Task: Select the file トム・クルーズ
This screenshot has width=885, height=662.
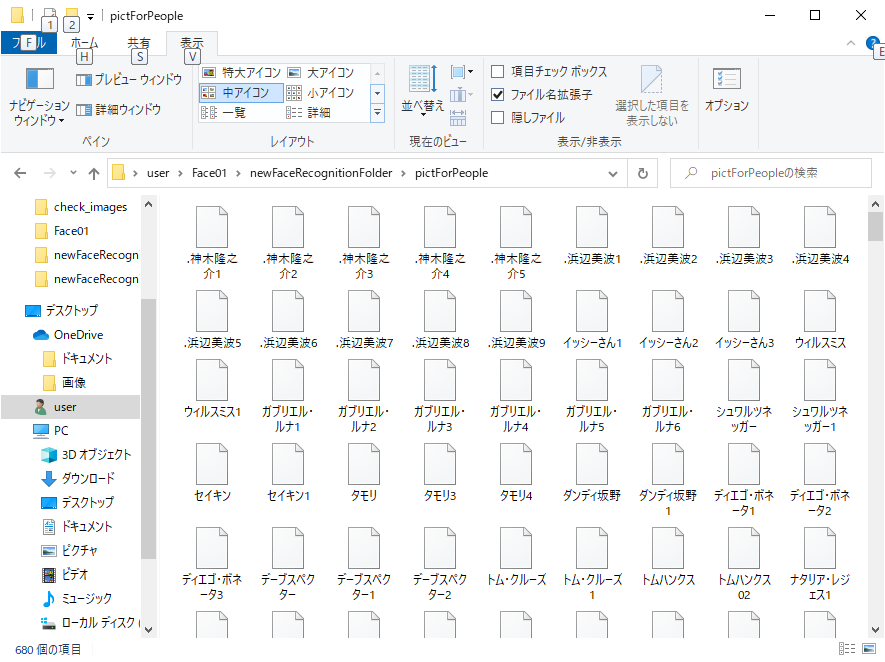Action: 516,557
